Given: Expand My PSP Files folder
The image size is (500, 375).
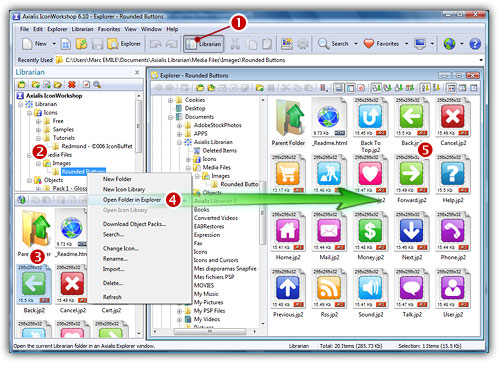Looking at the screenshot, I should click(179, 311).
